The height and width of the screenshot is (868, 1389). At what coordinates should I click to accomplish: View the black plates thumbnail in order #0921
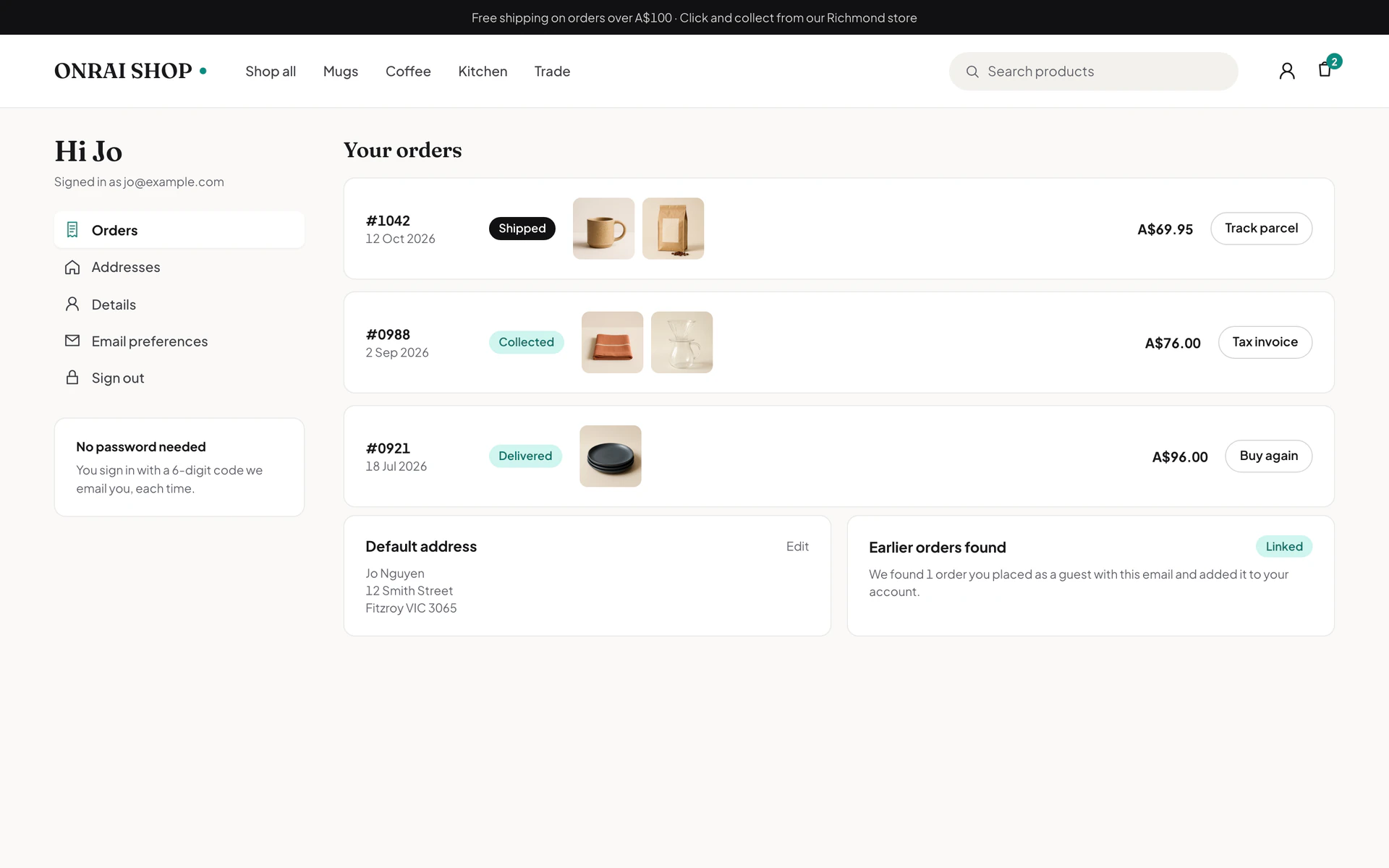pos(610,456)
